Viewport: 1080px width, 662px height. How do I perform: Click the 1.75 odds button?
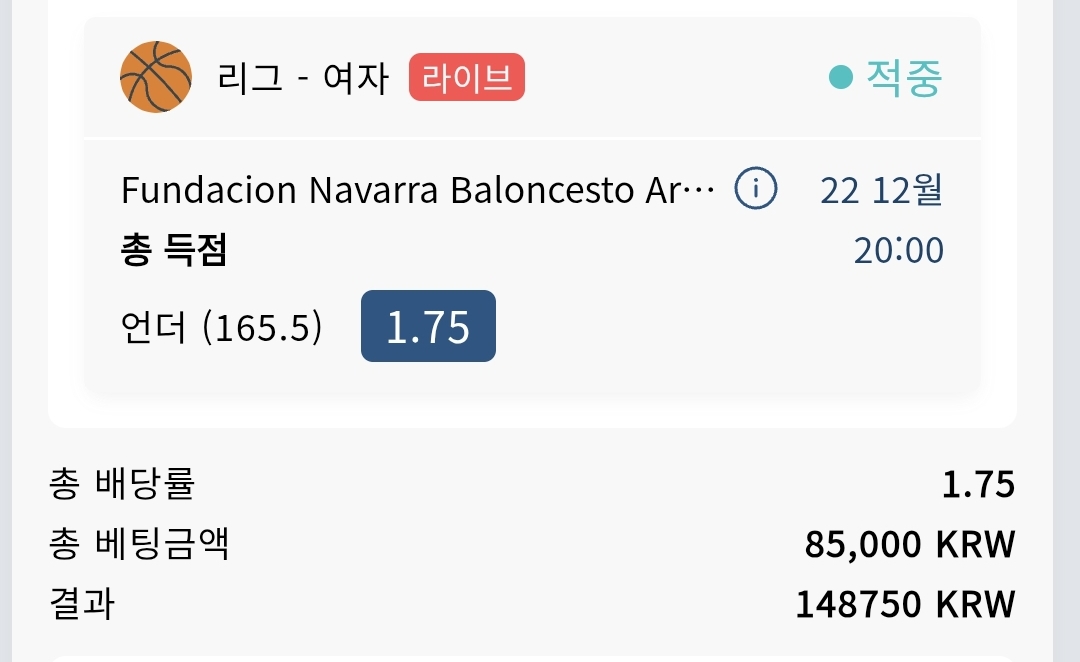pos(428,326)
